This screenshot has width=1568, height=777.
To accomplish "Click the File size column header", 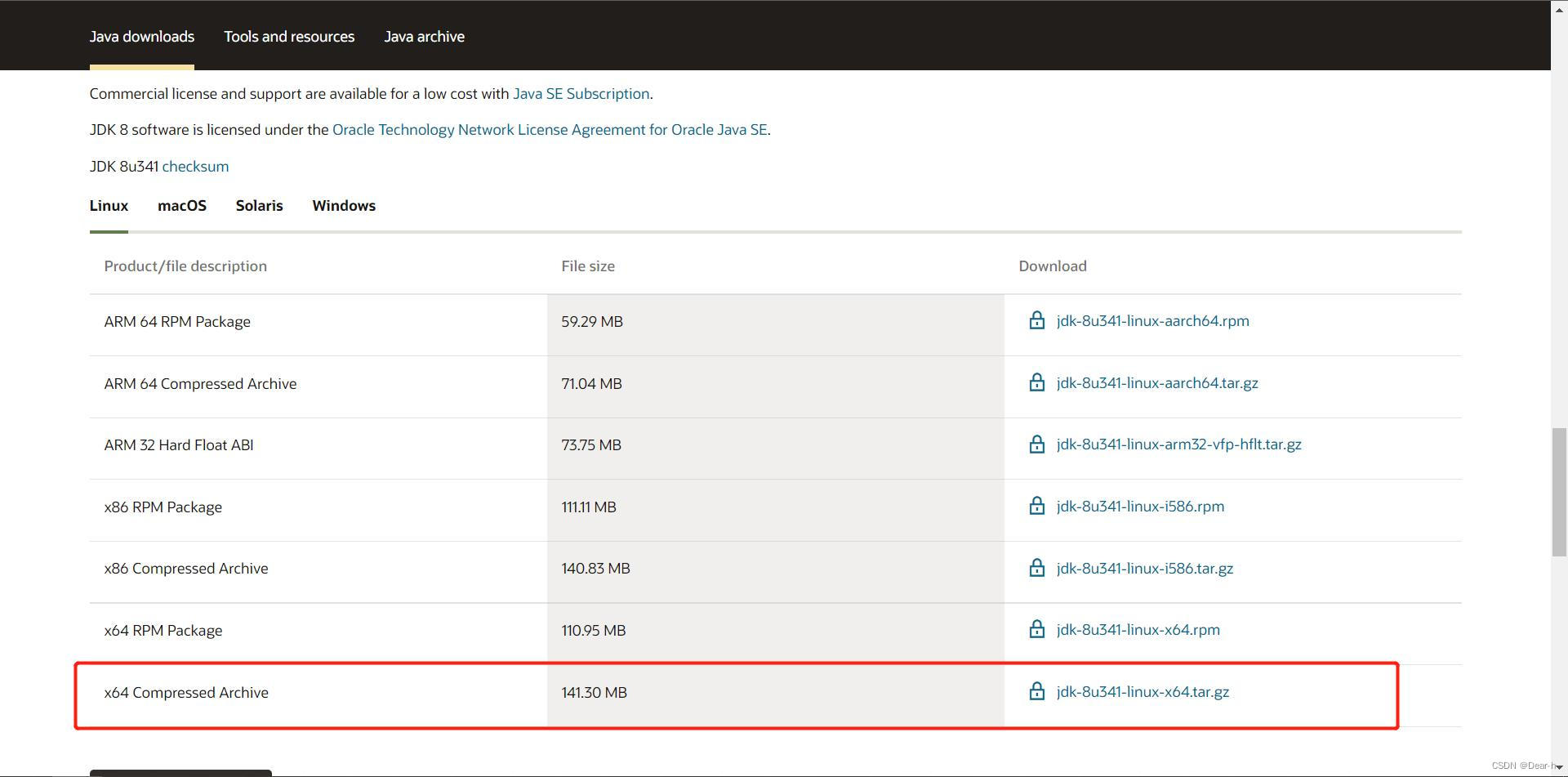I will point(588,266).
